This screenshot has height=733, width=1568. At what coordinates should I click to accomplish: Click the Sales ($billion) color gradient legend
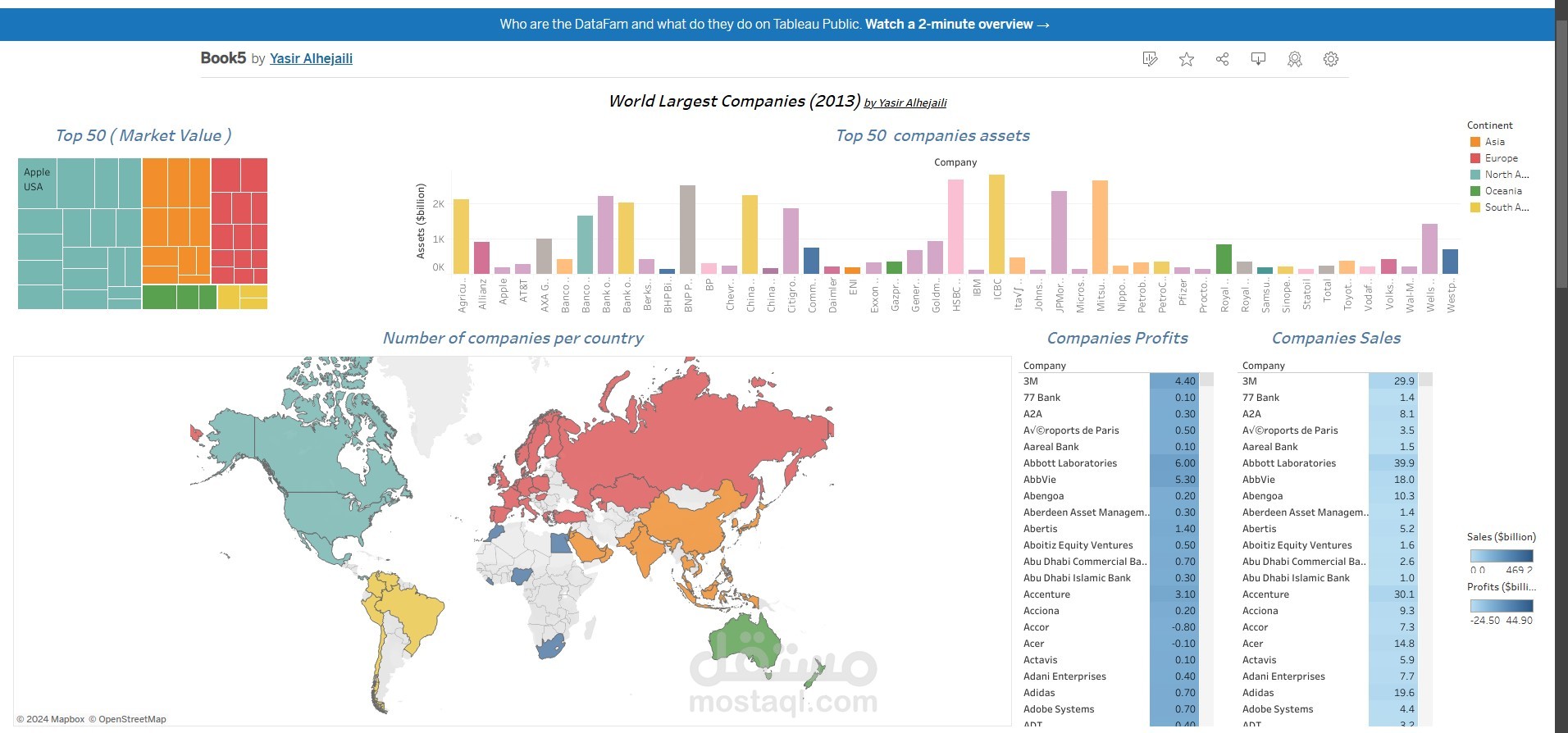tap(1501, 555)
